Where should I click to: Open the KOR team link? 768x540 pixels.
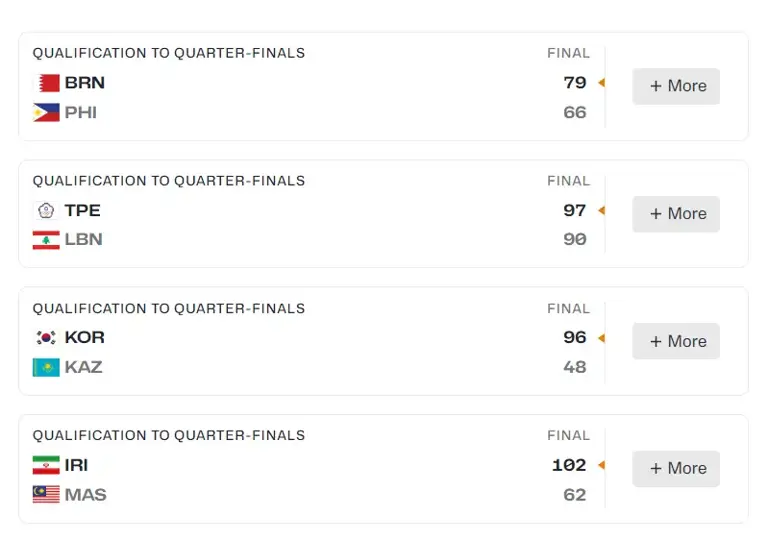[x=85, y=338]
